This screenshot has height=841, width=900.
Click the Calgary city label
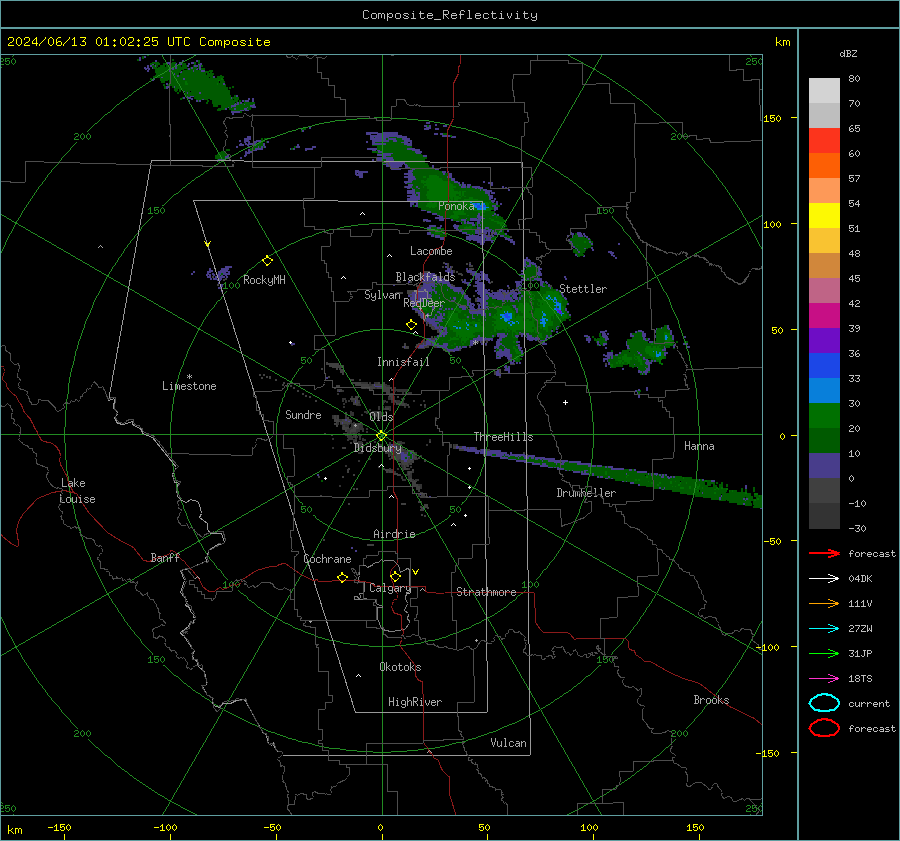390,588
